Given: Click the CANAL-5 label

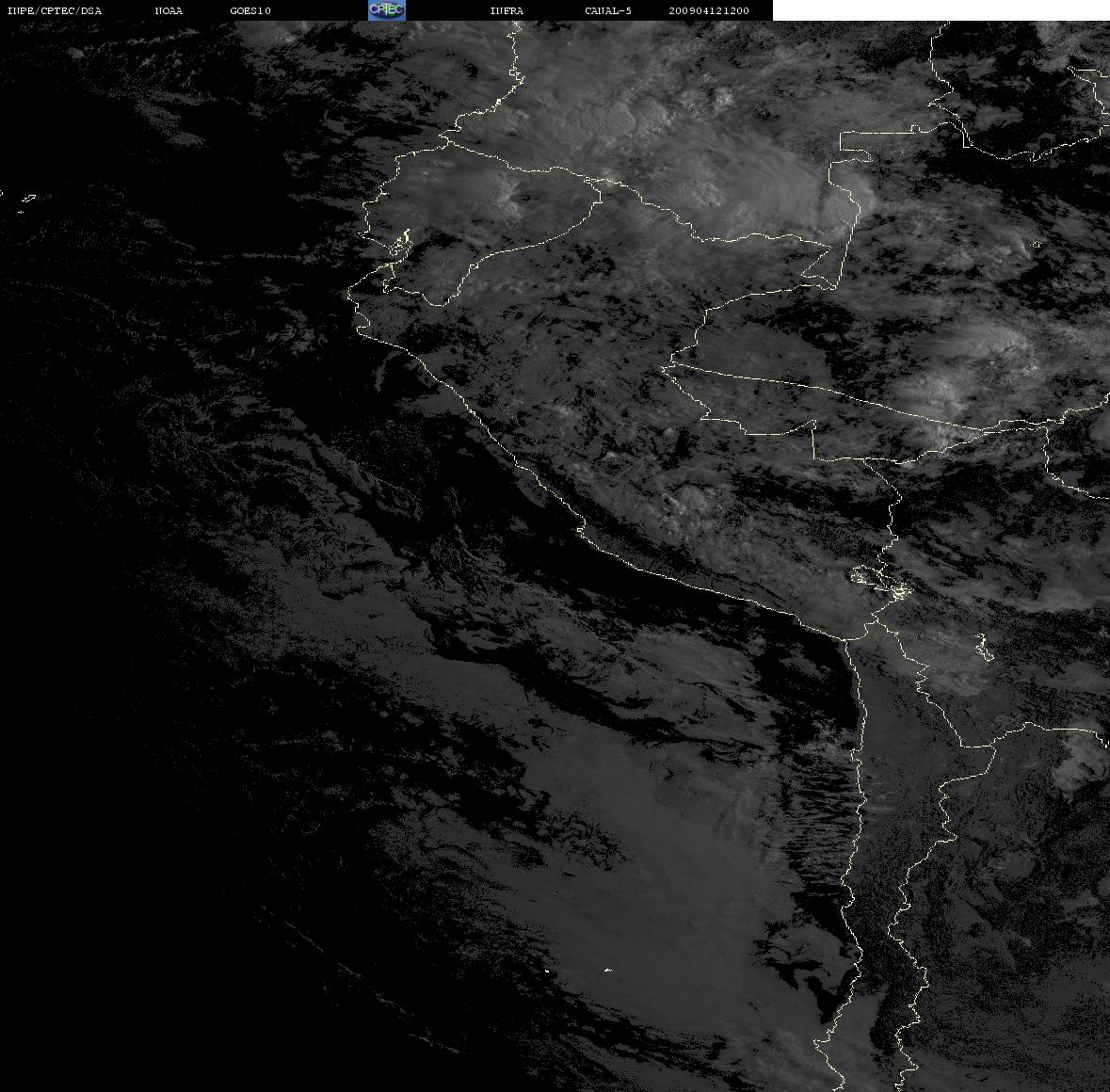Looking at the screenshot, I should [x=608, y=10].
